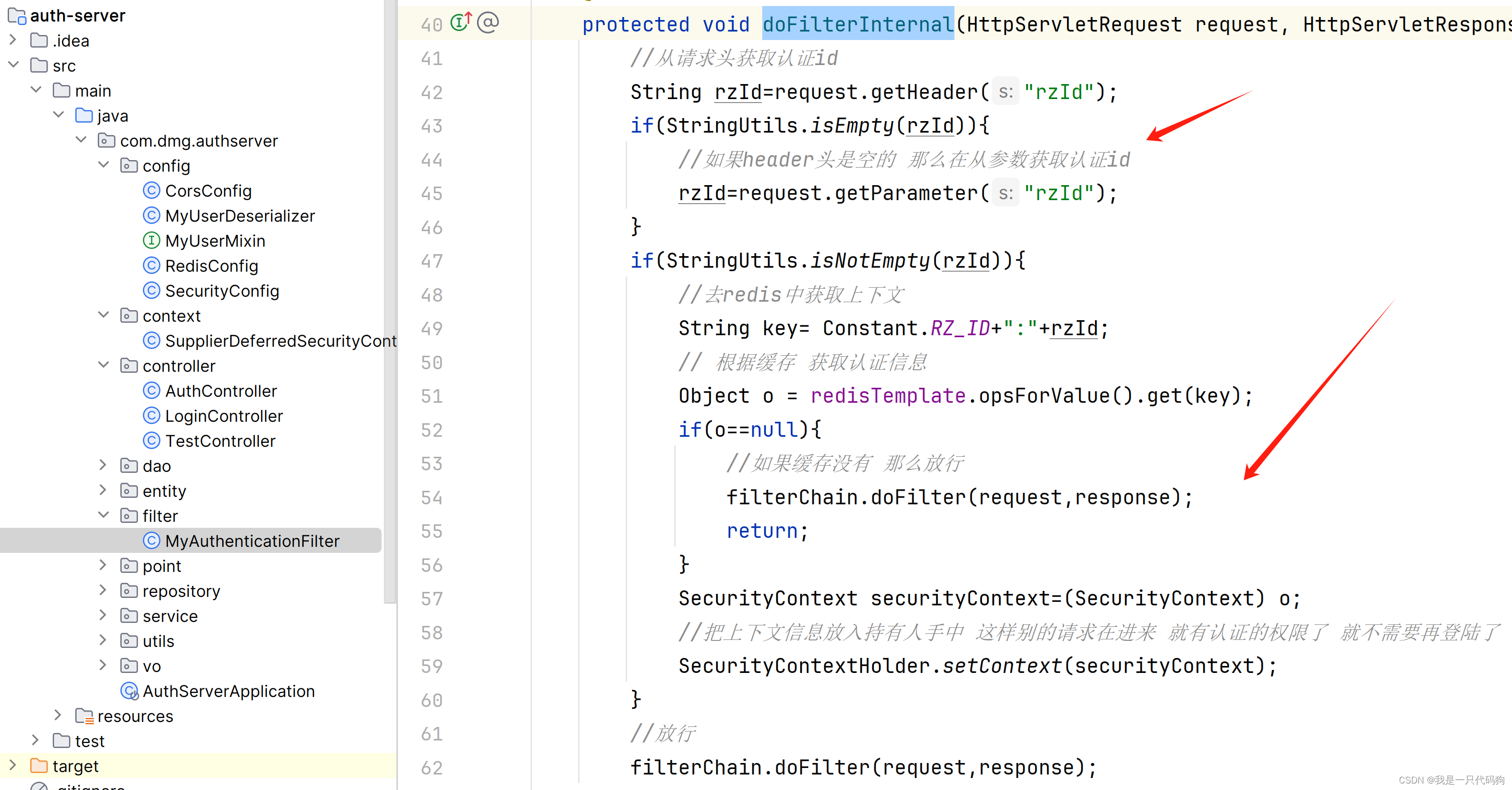
Task: Open the MyUserMixin interface file
Action: pos(215,241)
